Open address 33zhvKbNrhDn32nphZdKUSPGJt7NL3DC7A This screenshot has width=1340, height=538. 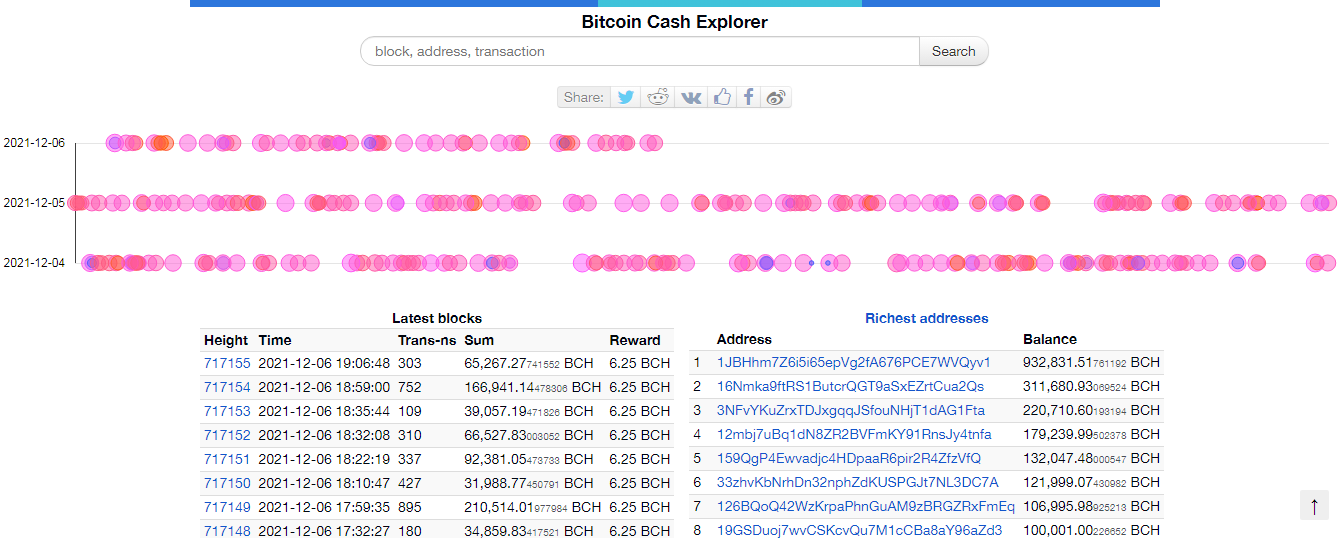(858, 482)
